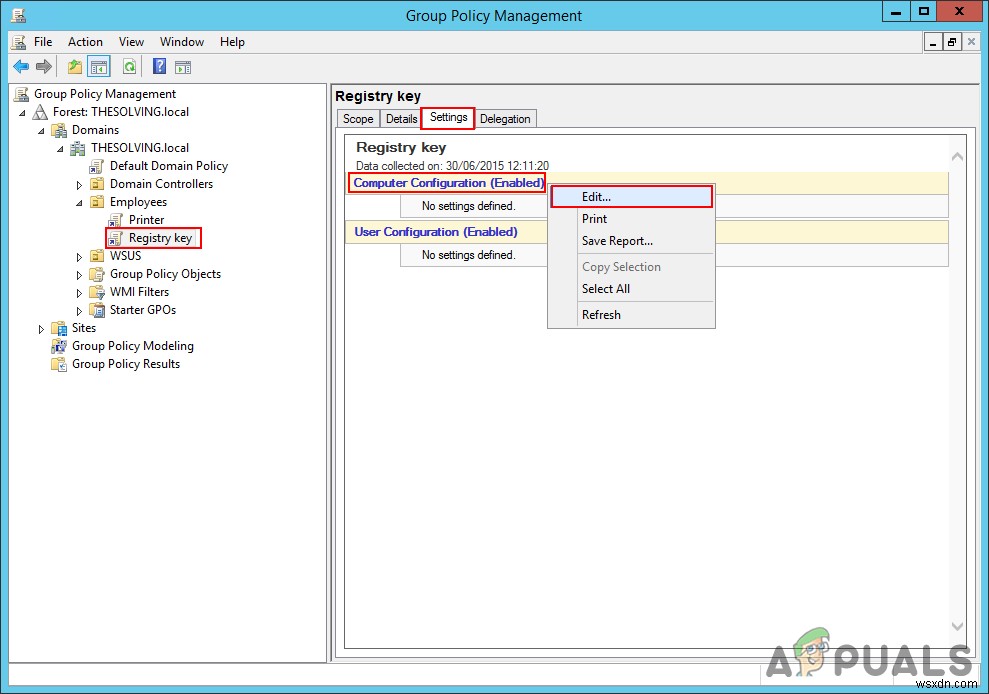
Task: Expand the WSUS tree node
Action: tap(80, 256)
